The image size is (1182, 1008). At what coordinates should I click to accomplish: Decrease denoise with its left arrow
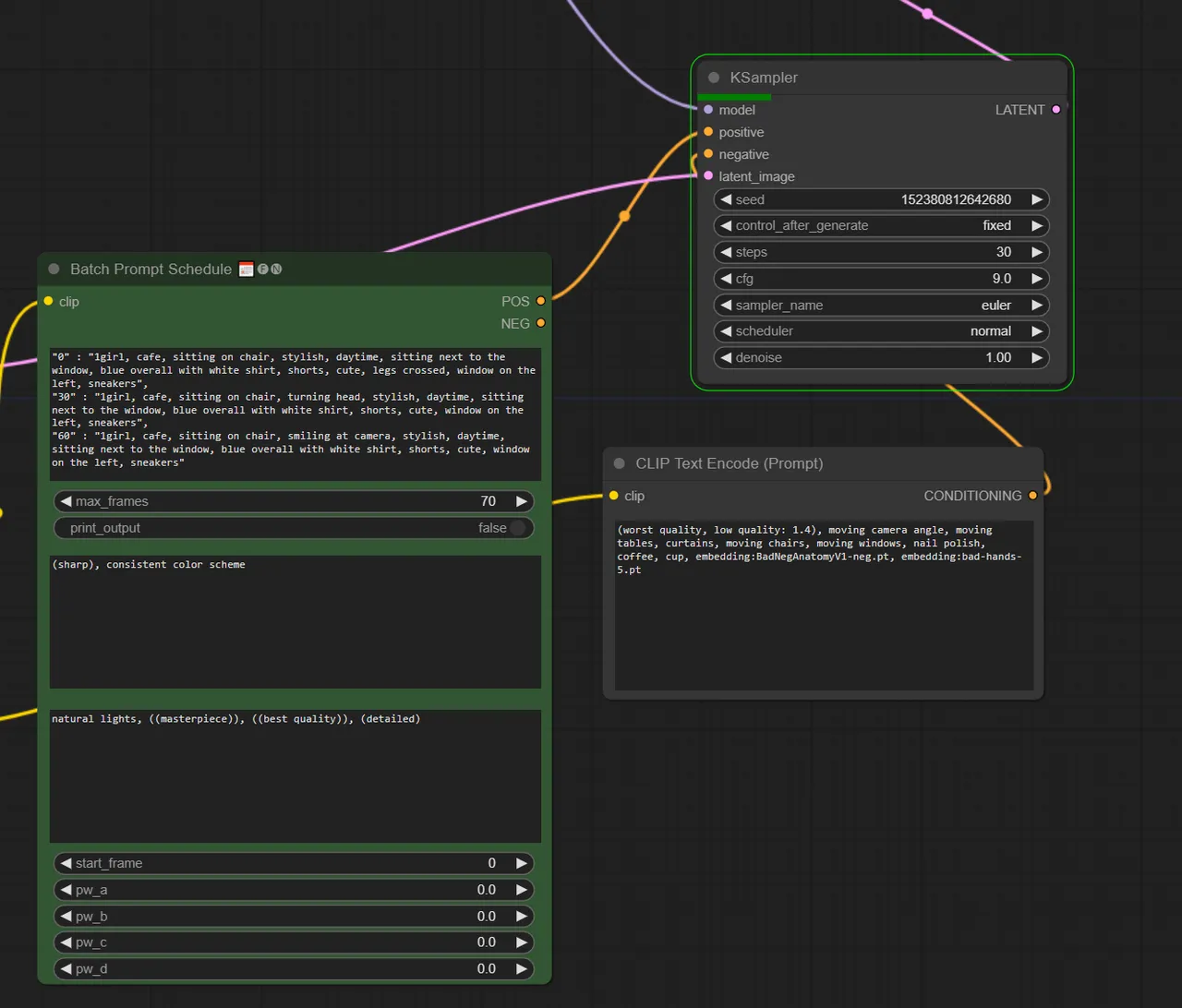726,357
